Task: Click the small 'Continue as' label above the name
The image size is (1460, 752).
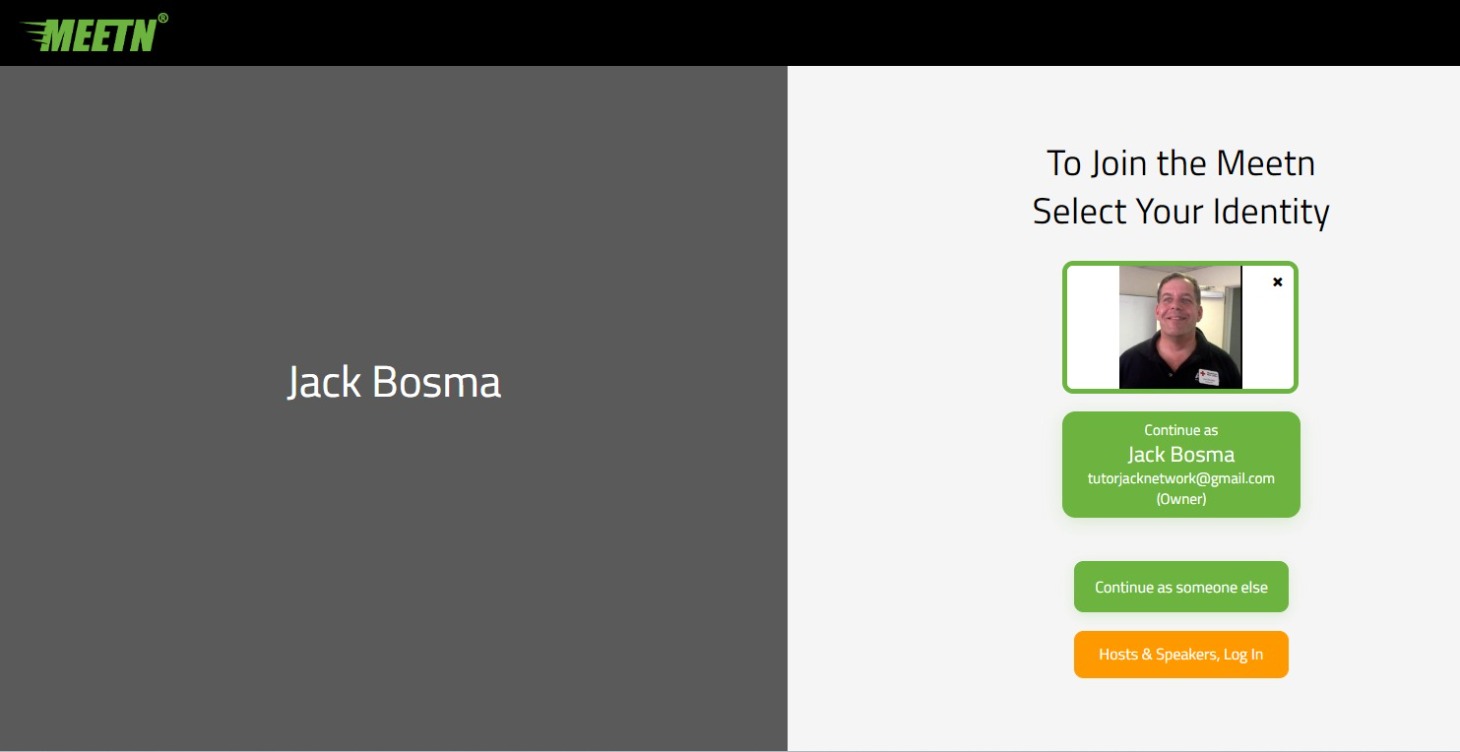Action: (x=1181, y=430)
